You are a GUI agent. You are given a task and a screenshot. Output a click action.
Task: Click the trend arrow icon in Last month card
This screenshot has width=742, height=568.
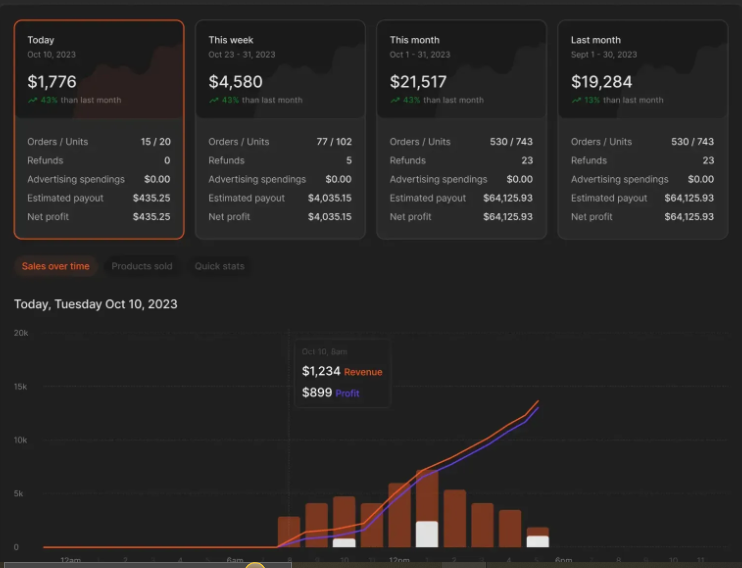(x=576, y=100)
